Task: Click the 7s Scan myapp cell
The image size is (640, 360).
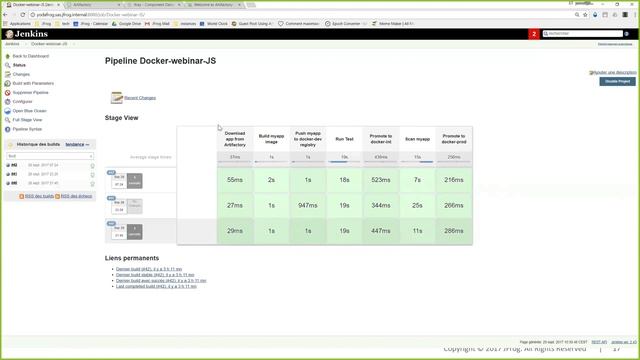Action: tap(417, 180)
